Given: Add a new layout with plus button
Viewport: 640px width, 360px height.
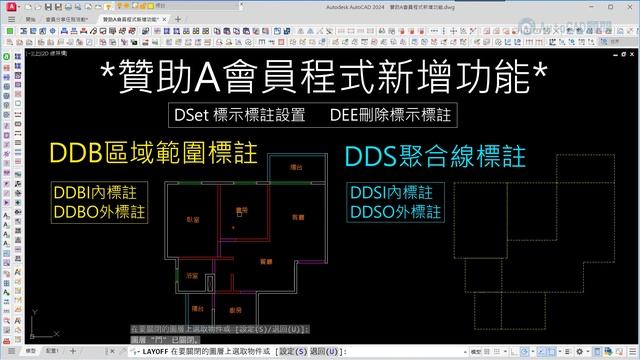Looking at the screenshot, I should coord(73,351).
